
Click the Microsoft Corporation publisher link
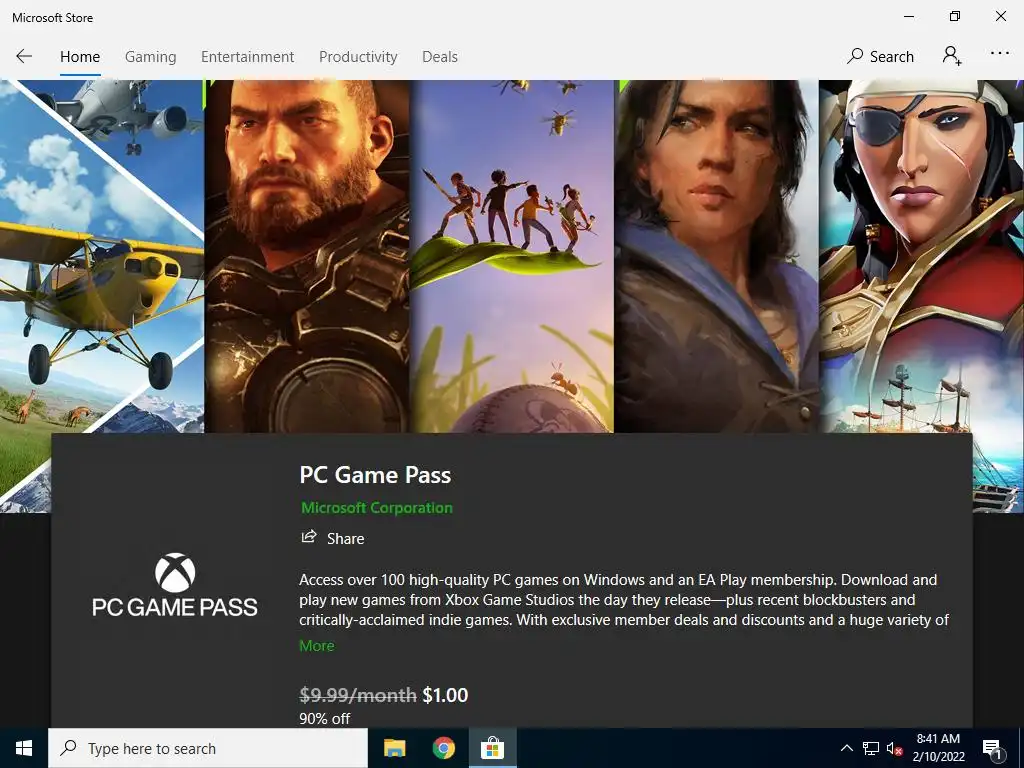point(377,507)
